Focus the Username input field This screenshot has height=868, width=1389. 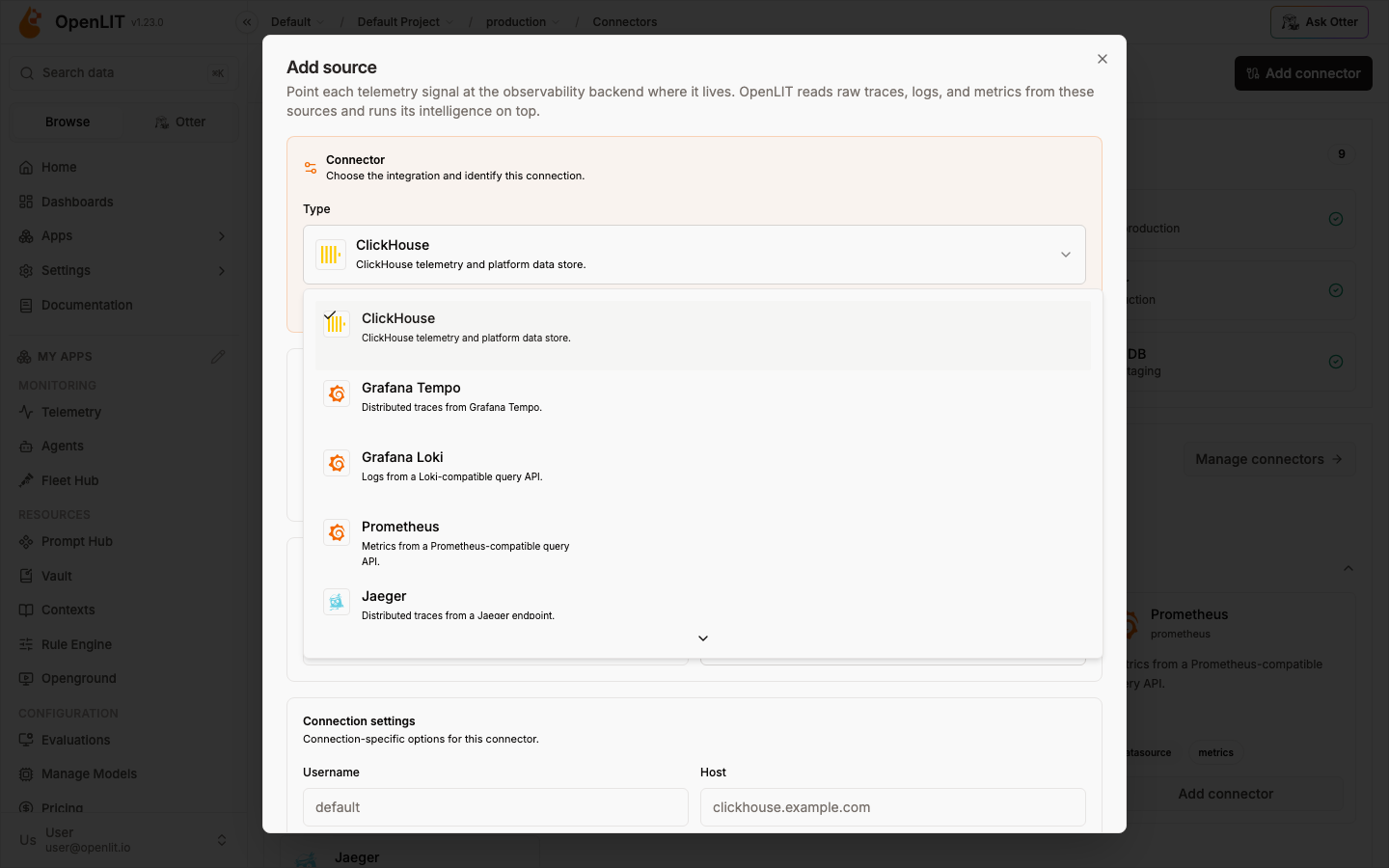[496, 807]
